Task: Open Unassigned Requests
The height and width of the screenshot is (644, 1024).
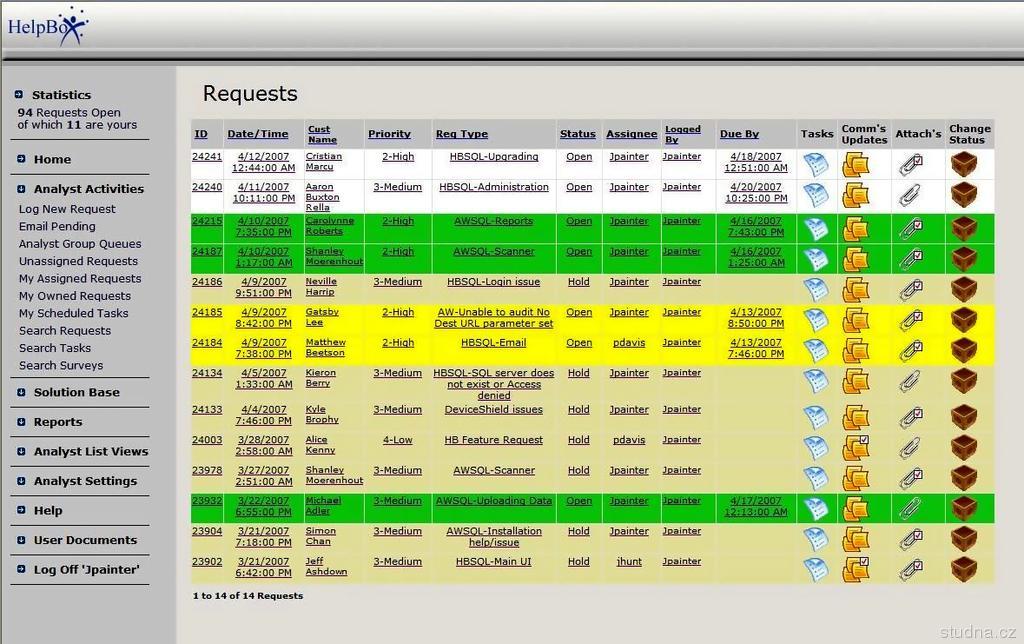Action: pos(78,261)
